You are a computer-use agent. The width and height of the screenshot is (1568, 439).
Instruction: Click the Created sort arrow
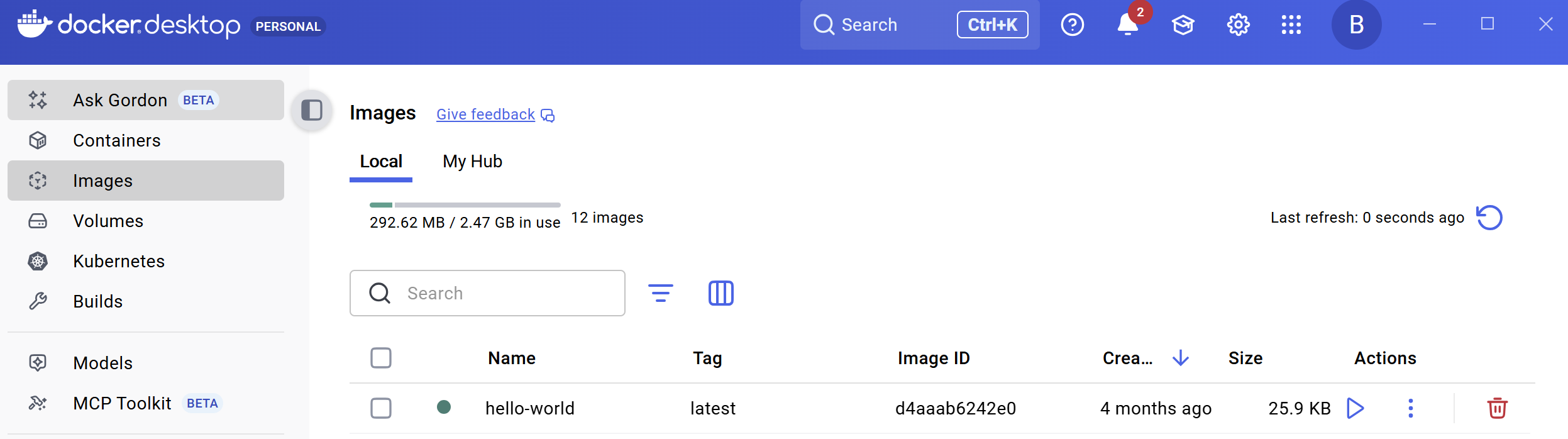click(1181, 358)
